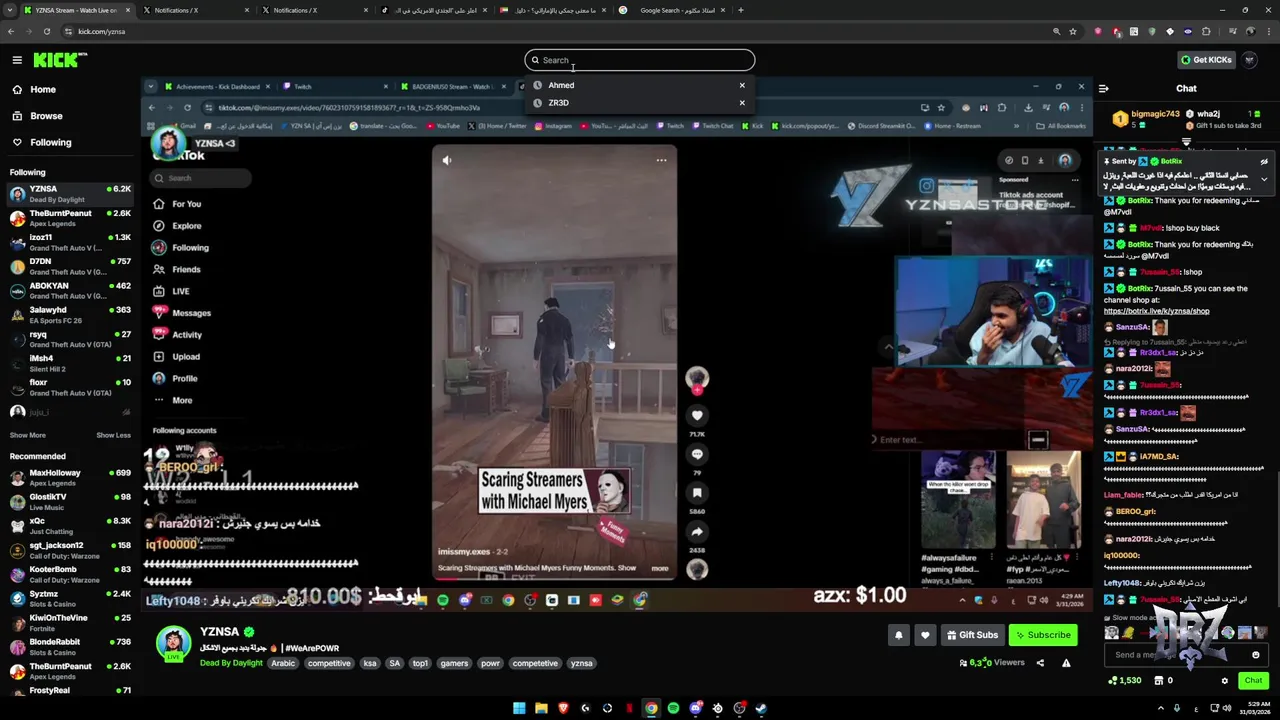Screen dimensions: 1280x720
Task: Open channel points balance 1,530
Action: click(x=1124, y=681)
